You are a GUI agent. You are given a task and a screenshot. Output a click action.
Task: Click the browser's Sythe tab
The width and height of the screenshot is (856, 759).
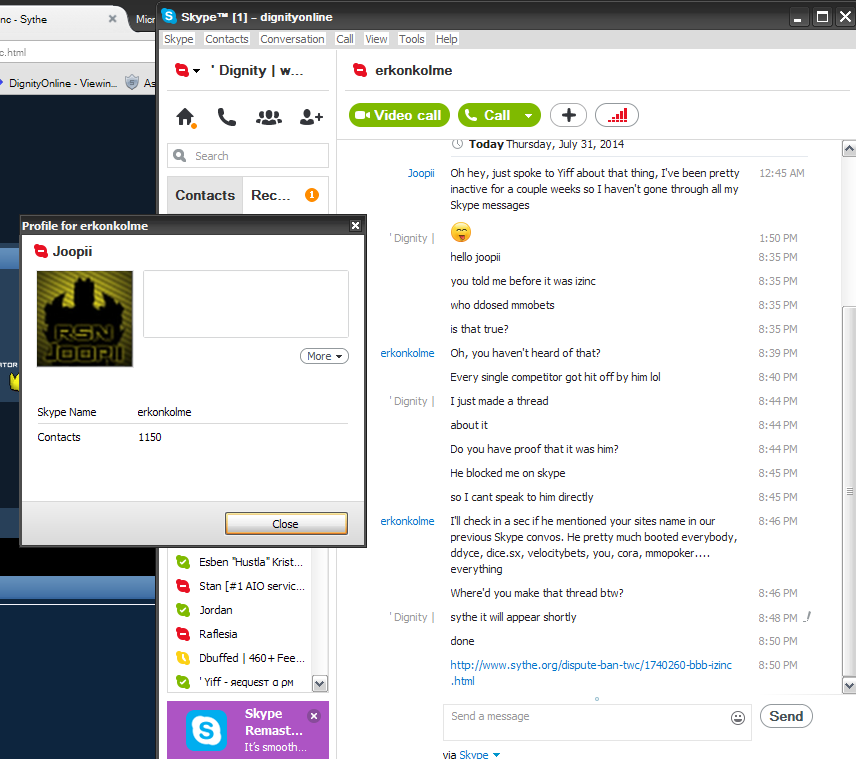[x=57, y=20]
